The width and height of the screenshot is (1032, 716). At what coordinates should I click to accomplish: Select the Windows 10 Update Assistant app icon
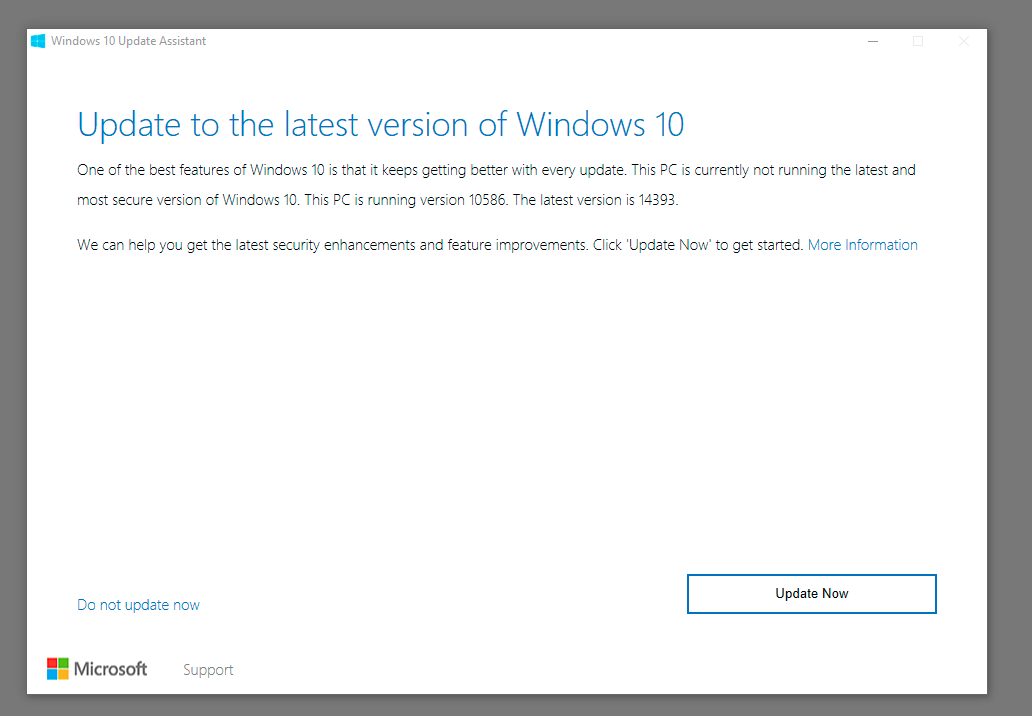pyautogui.click(x=38, y=41)
